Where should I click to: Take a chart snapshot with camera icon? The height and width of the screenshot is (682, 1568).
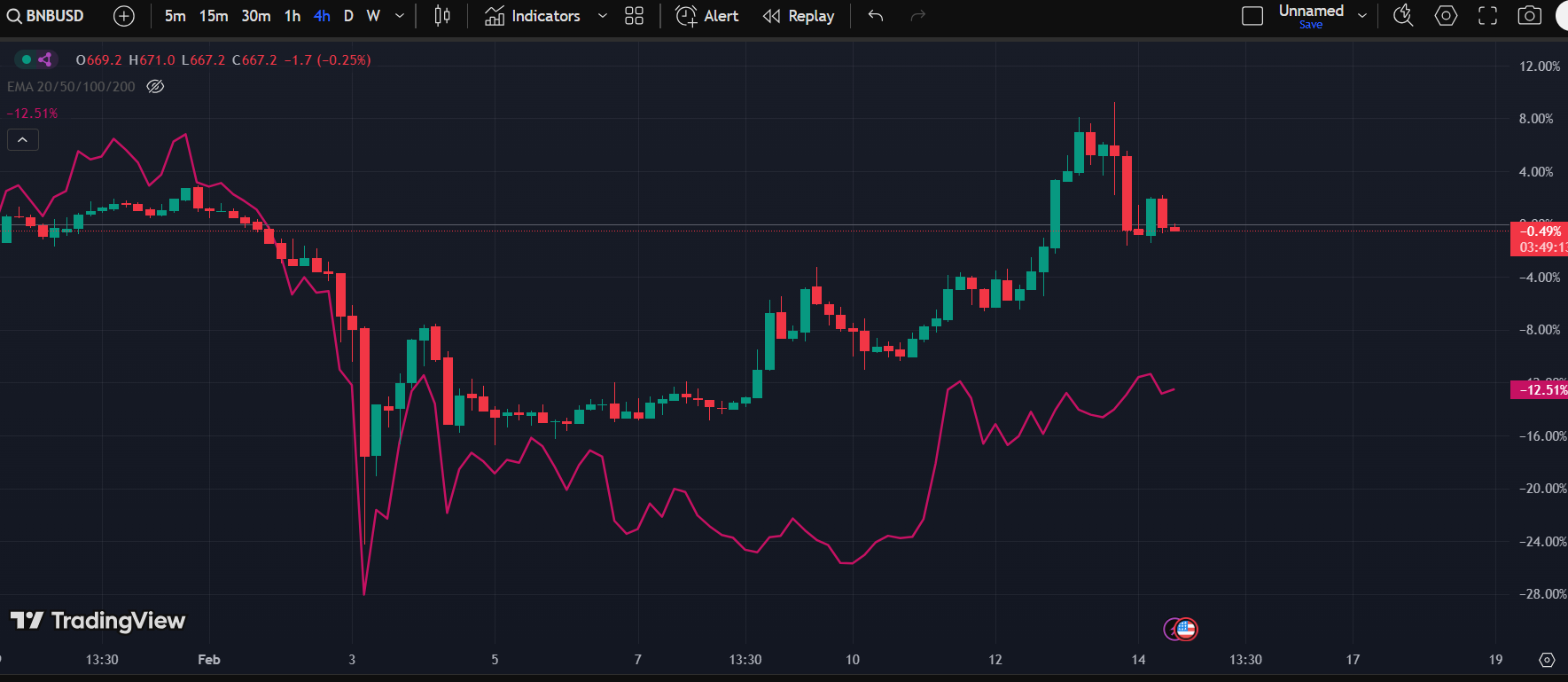(1530, 16)
